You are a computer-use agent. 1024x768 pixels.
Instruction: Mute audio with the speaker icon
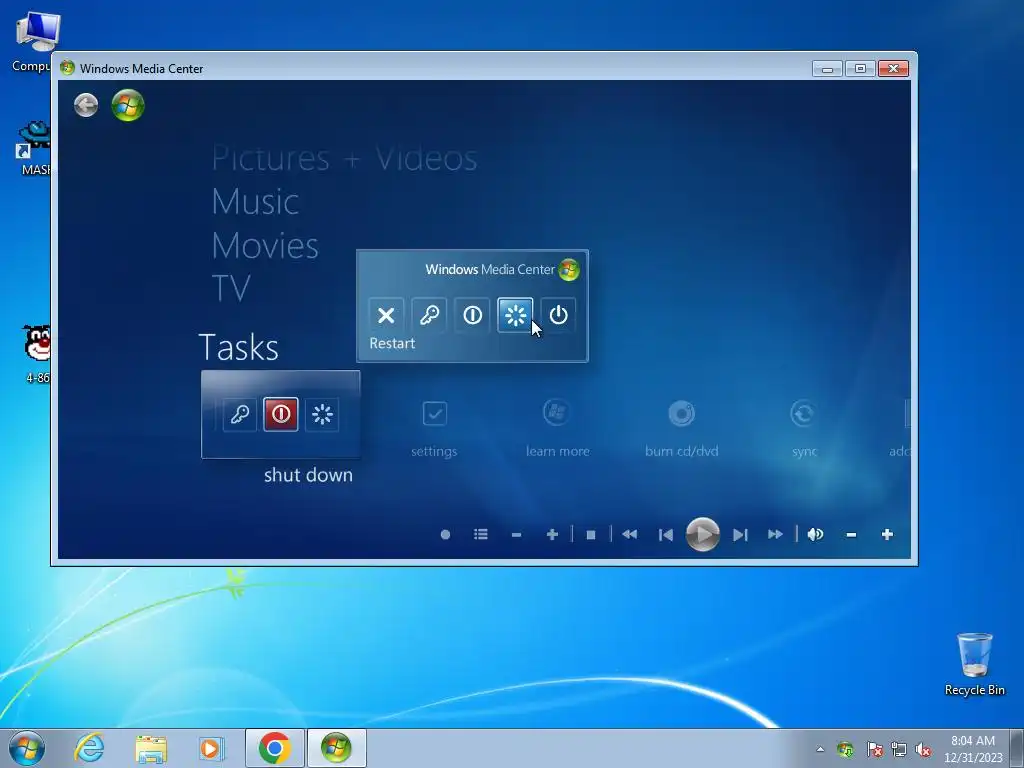[815, 535]
